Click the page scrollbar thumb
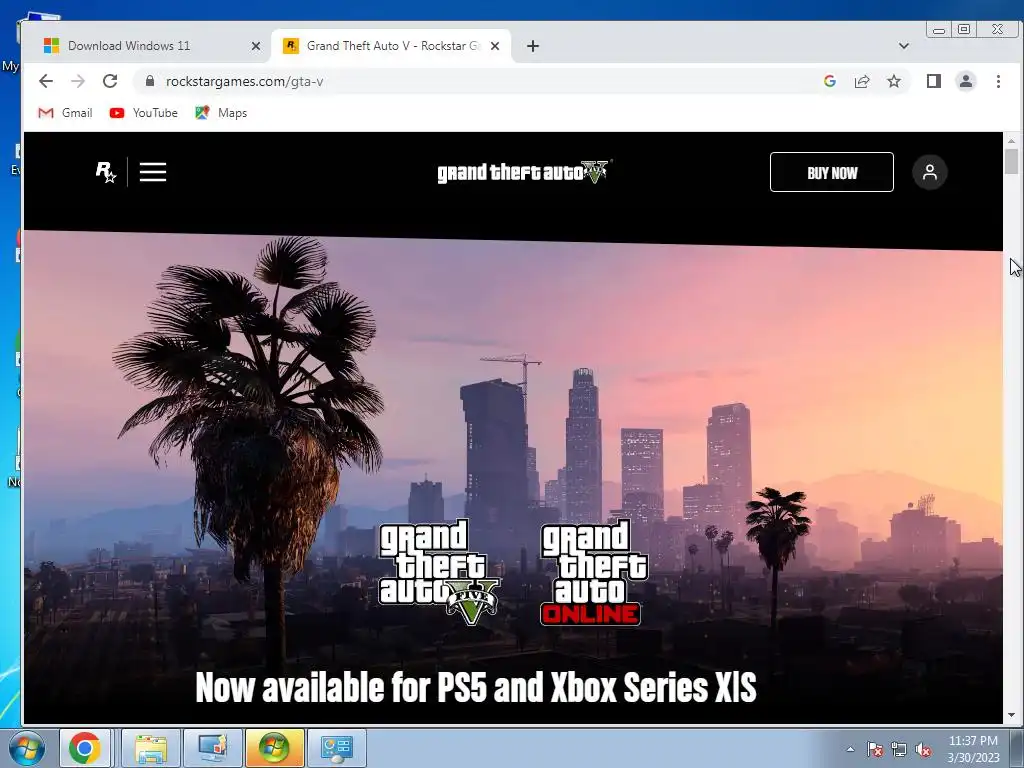Screen dimensions: 1024x768 (1011, 161)
